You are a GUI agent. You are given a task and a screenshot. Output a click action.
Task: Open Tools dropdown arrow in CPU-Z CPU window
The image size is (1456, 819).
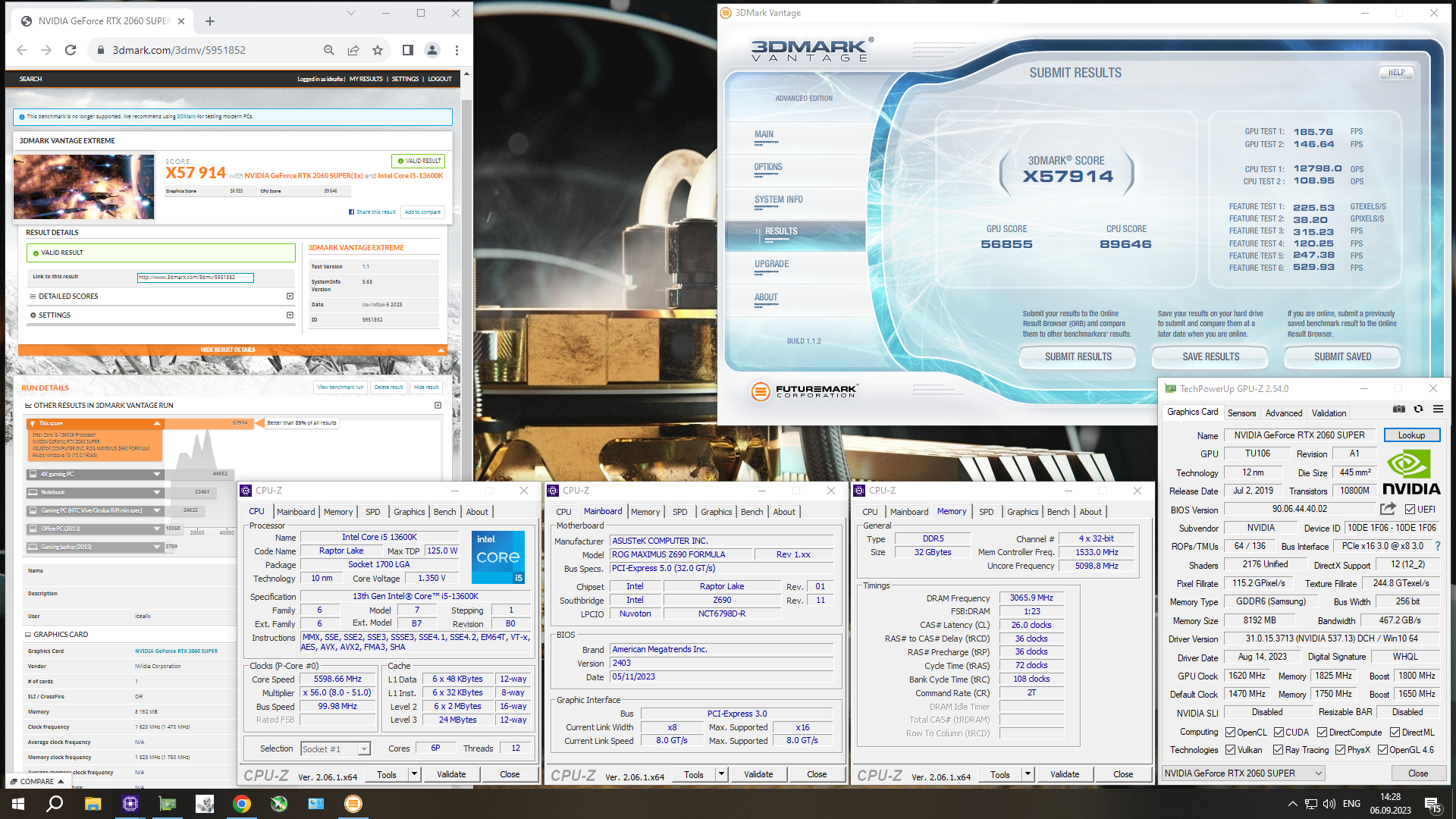pyautogui.click(x=414, y=774)
